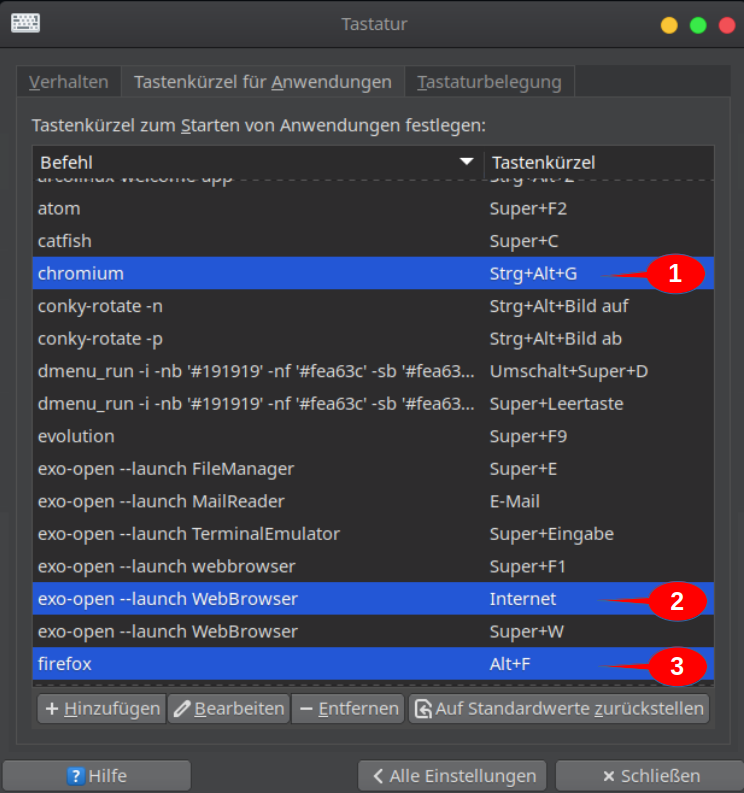Select the dmenu_run row with Super+Leertaste
Image resolution: width=744 pixels, height=793 pixels.
click(x=373, y=404)
